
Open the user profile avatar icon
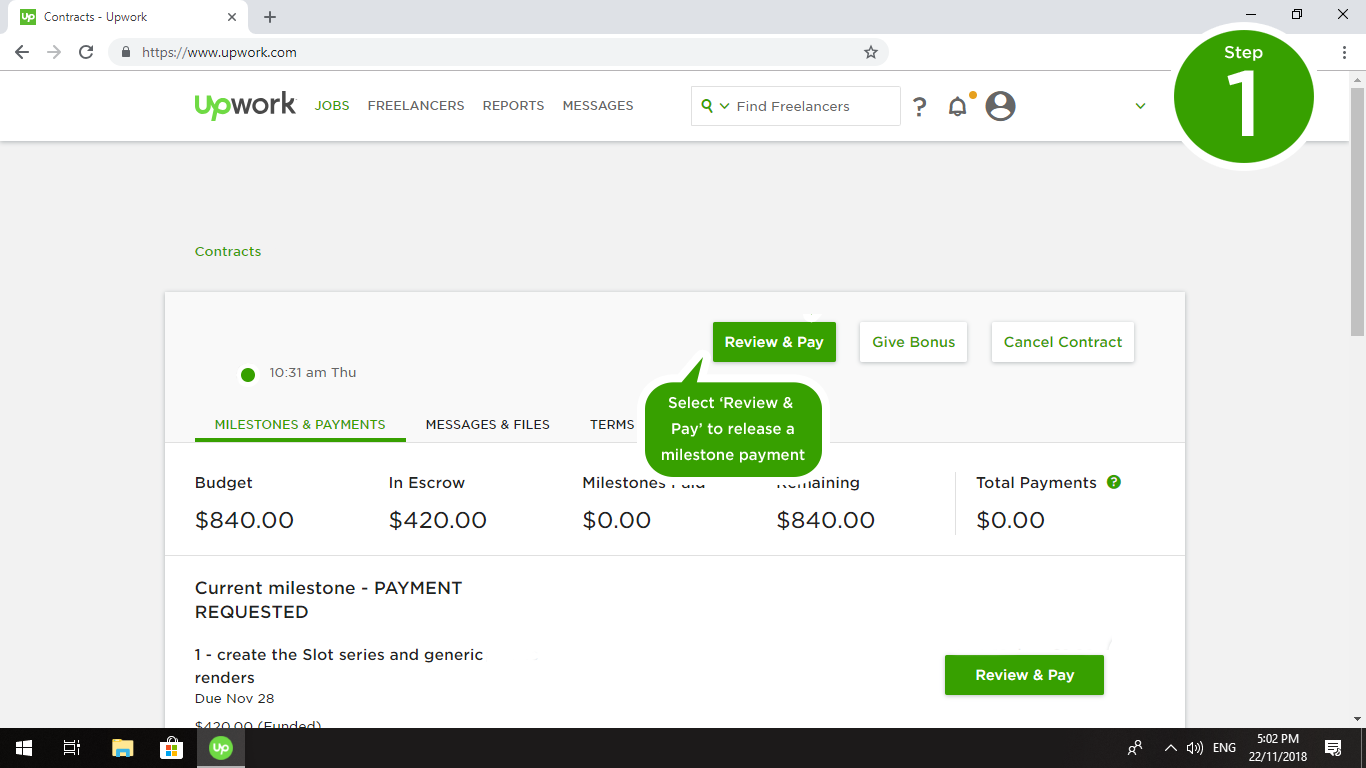point(1000,106)
